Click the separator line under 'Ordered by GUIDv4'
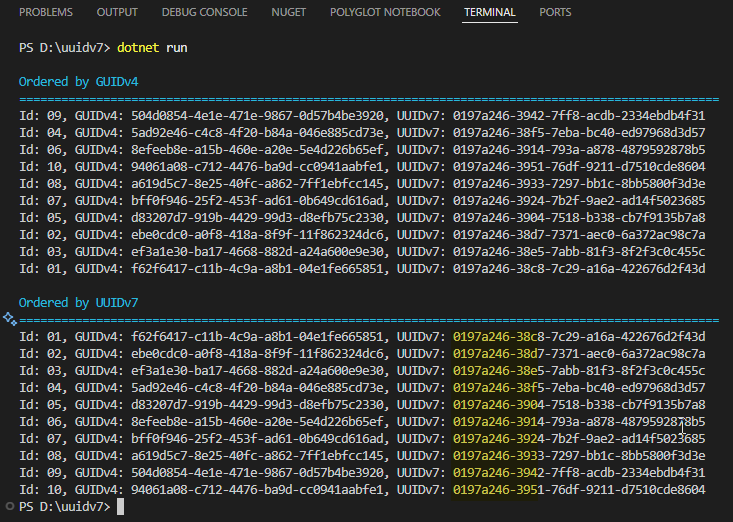Image resolution: width=733 pixels, height=522 pixels. point(368,99)
